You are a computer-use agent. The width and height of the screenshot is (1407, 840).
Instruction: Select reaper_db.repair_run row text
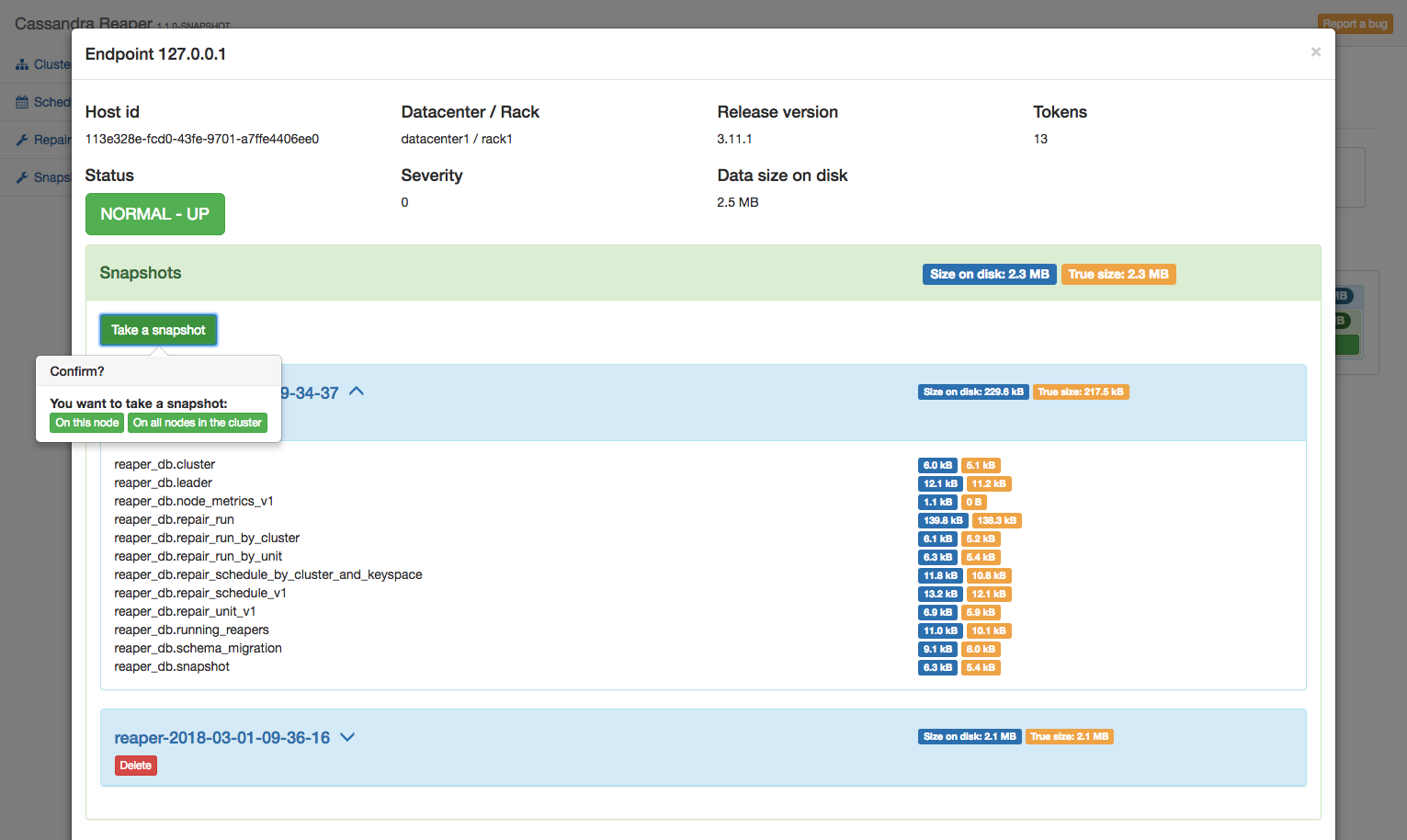[174, 519]
